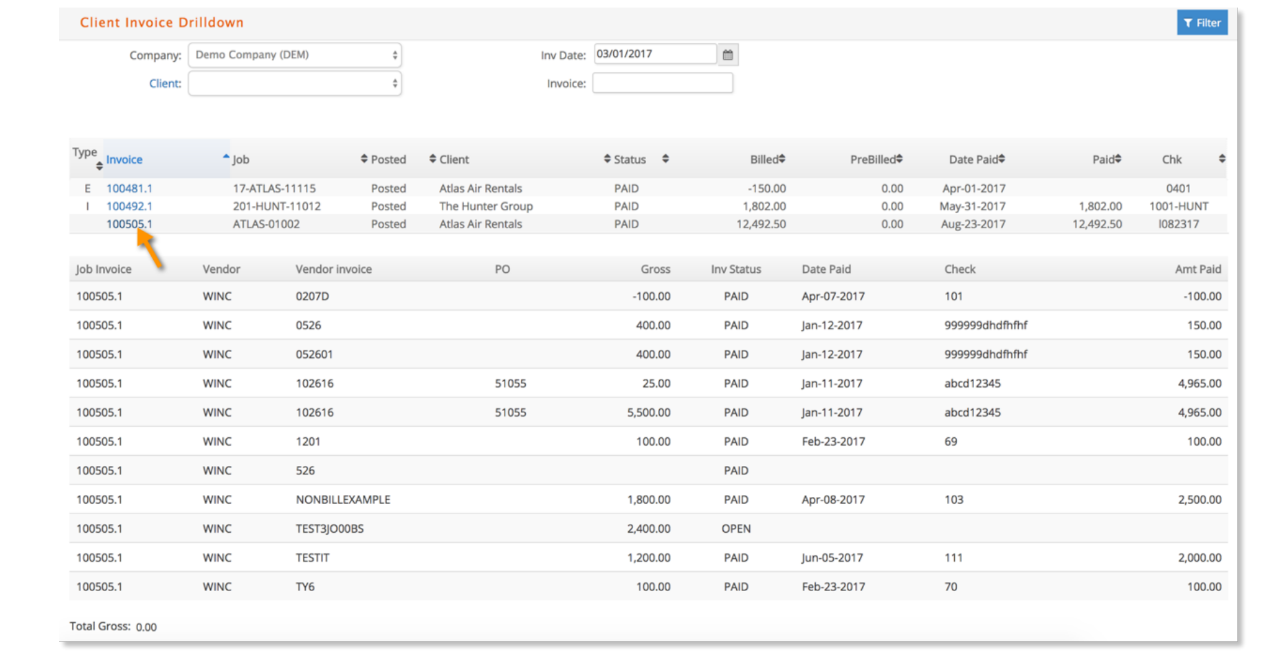This screenshot has width=1275, height=656.
Task: Sort by the Status column header
Action: pos(630,160)
